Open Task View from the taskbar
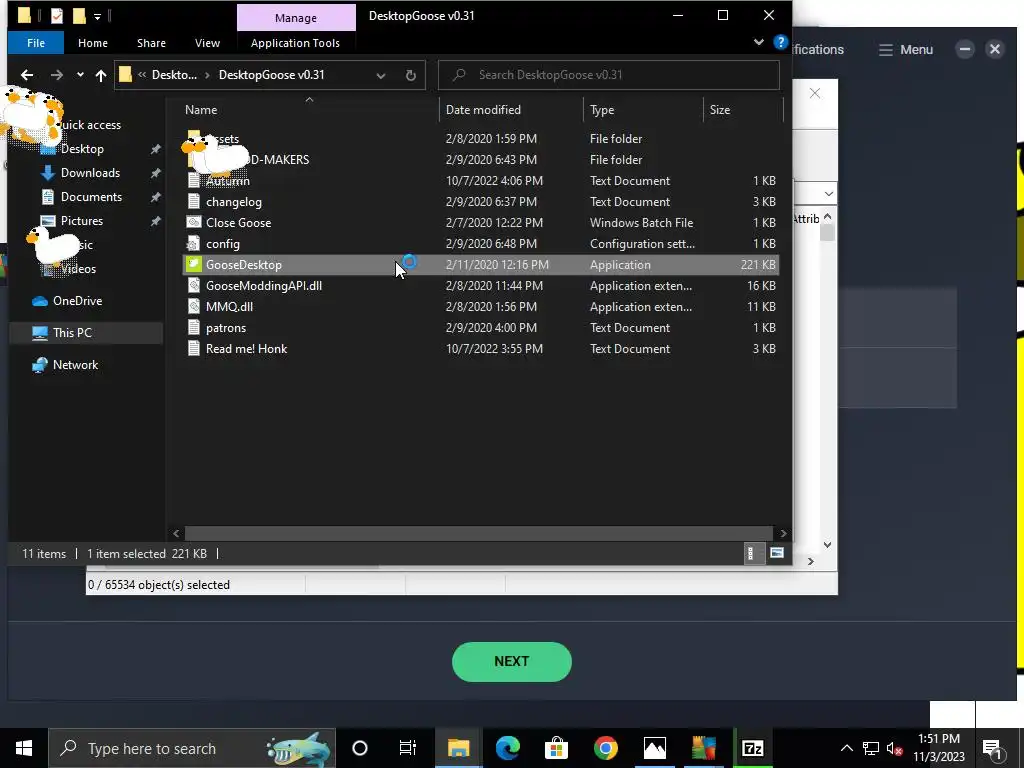Viewport: 1024px width, 768px height. point(408,748)
